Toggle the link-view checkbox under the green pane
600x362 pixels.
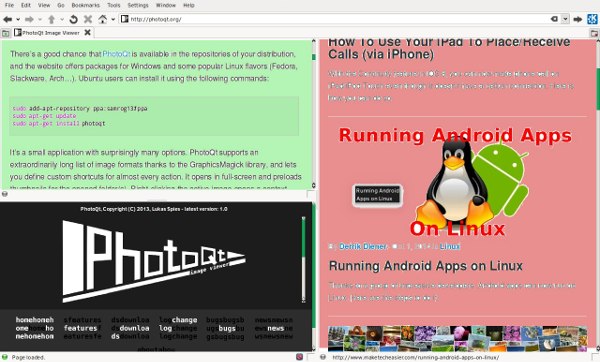click(x=311, y=194)
